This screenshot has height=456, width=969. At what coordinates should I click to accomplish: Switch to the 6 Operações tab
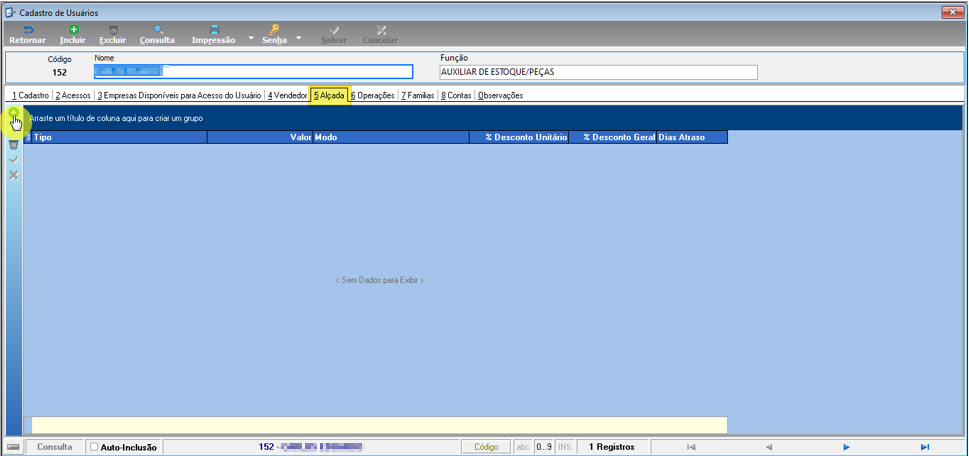tap(373, 96)
